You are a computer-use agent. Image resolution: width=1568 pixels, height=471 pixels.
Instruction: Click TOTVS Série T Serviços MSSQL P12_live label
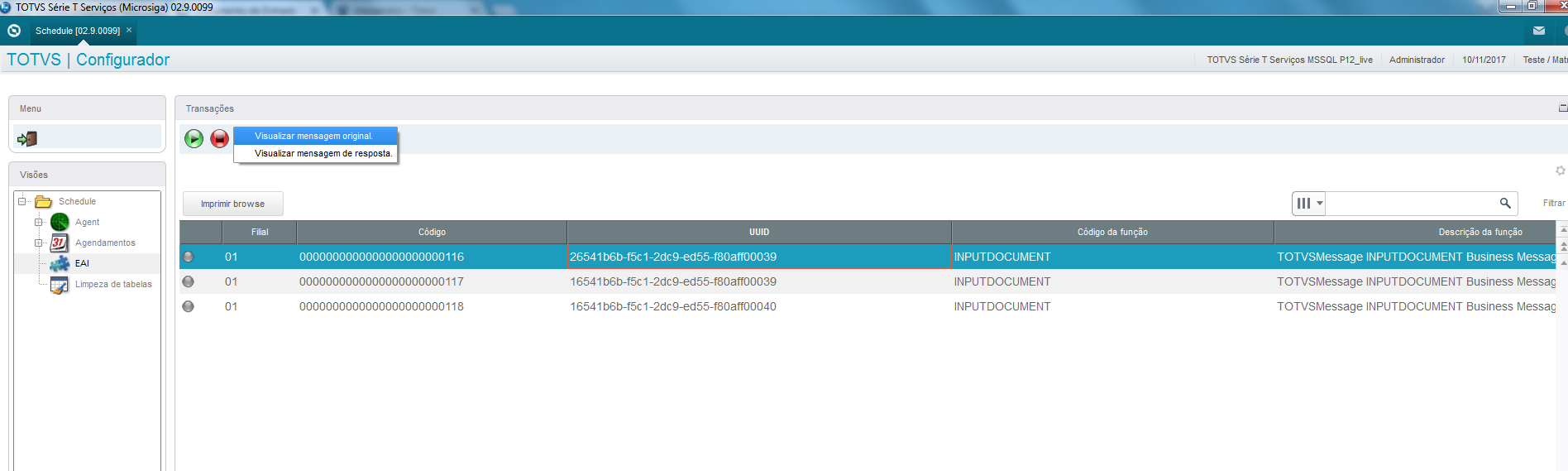pyautogui.click(x=1289, y=60)
